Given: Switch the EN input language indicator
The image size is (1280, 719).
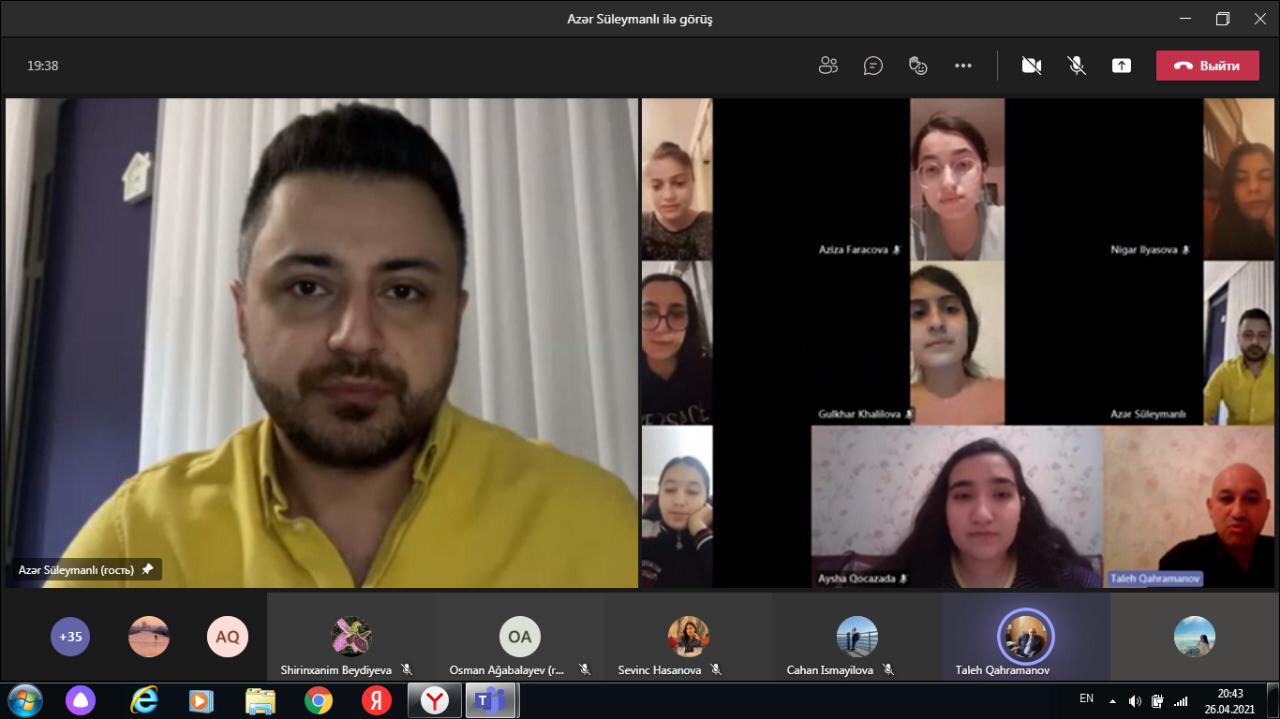Looking at the screenshot, I should point(1086,699).
